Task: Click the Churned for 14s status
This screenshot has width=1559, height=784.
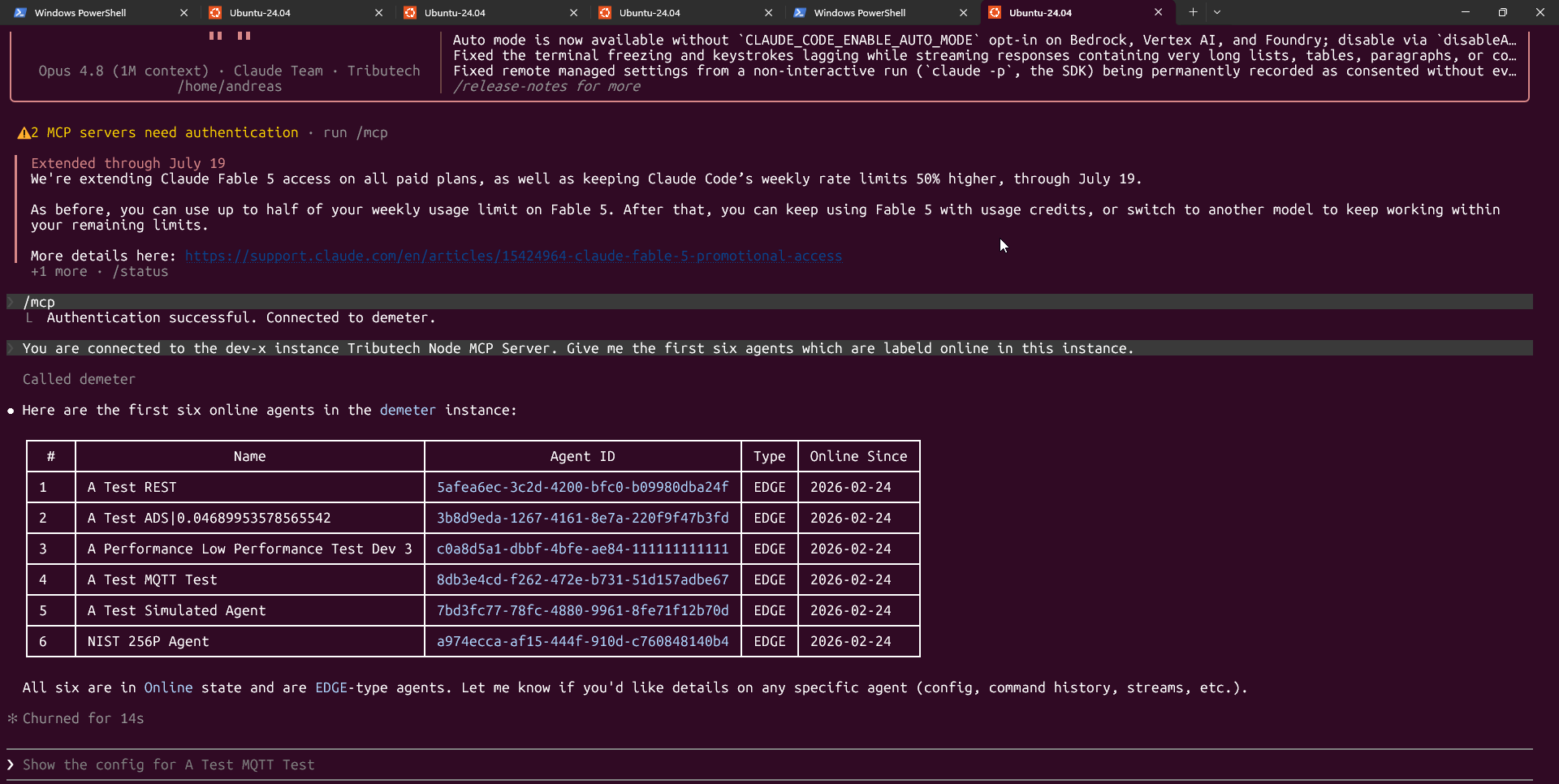Action: (83, 718)
